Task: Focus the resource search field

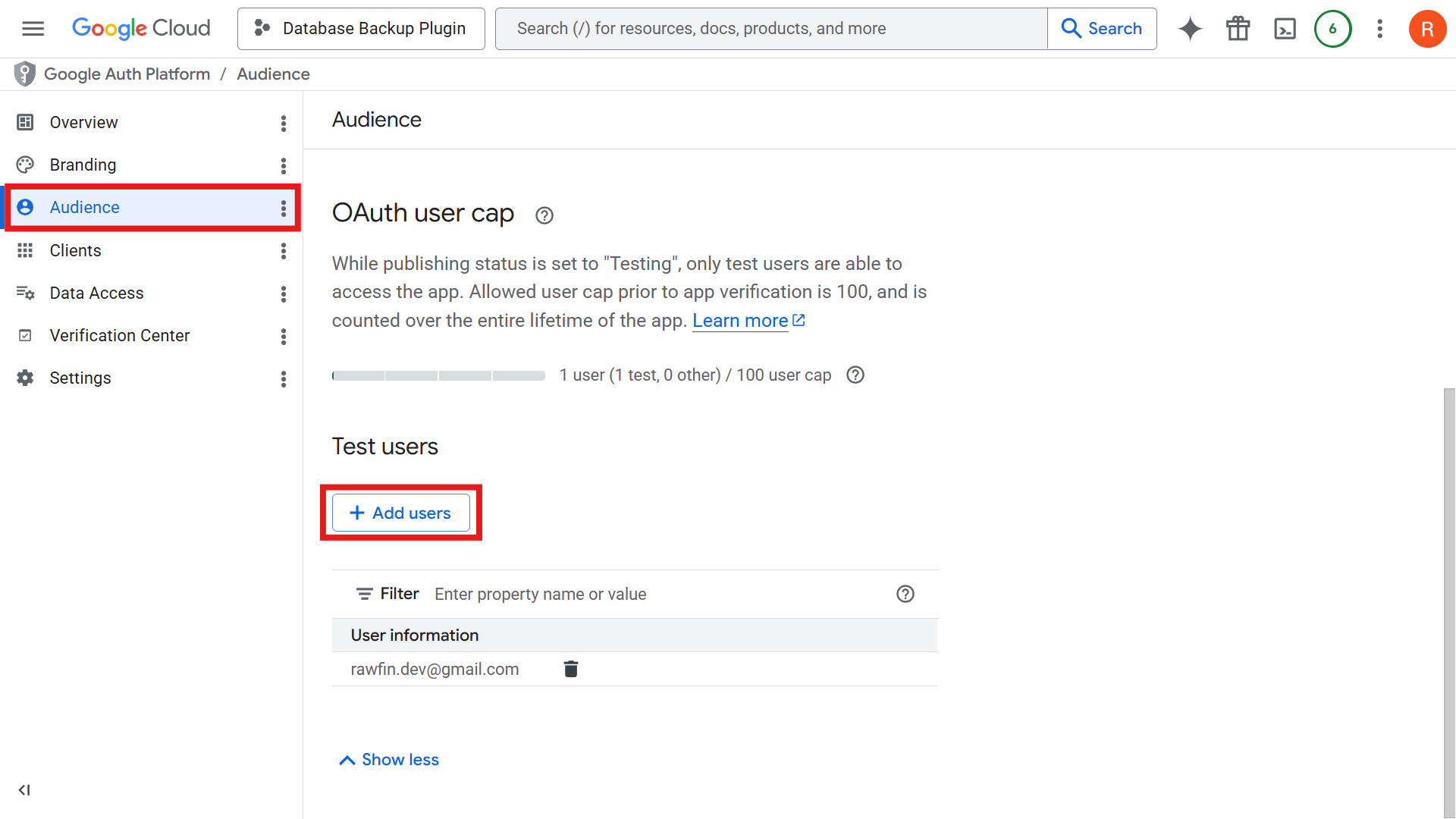Action: (771, 29)
